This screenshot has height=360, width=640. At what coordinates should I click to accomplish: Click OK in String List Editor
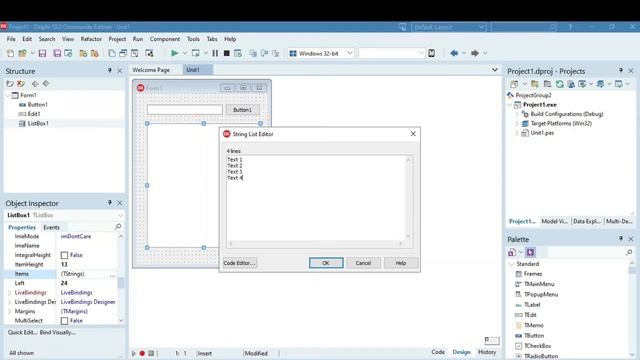326,263
